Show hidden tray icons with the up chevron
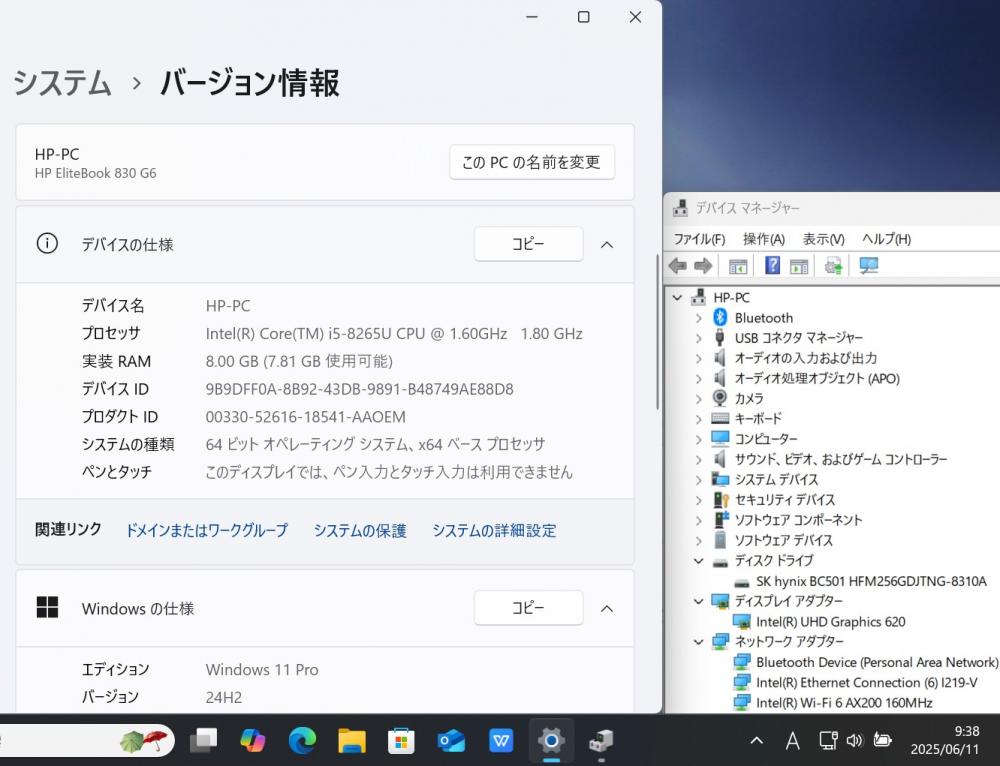 (x=756, y=740)
